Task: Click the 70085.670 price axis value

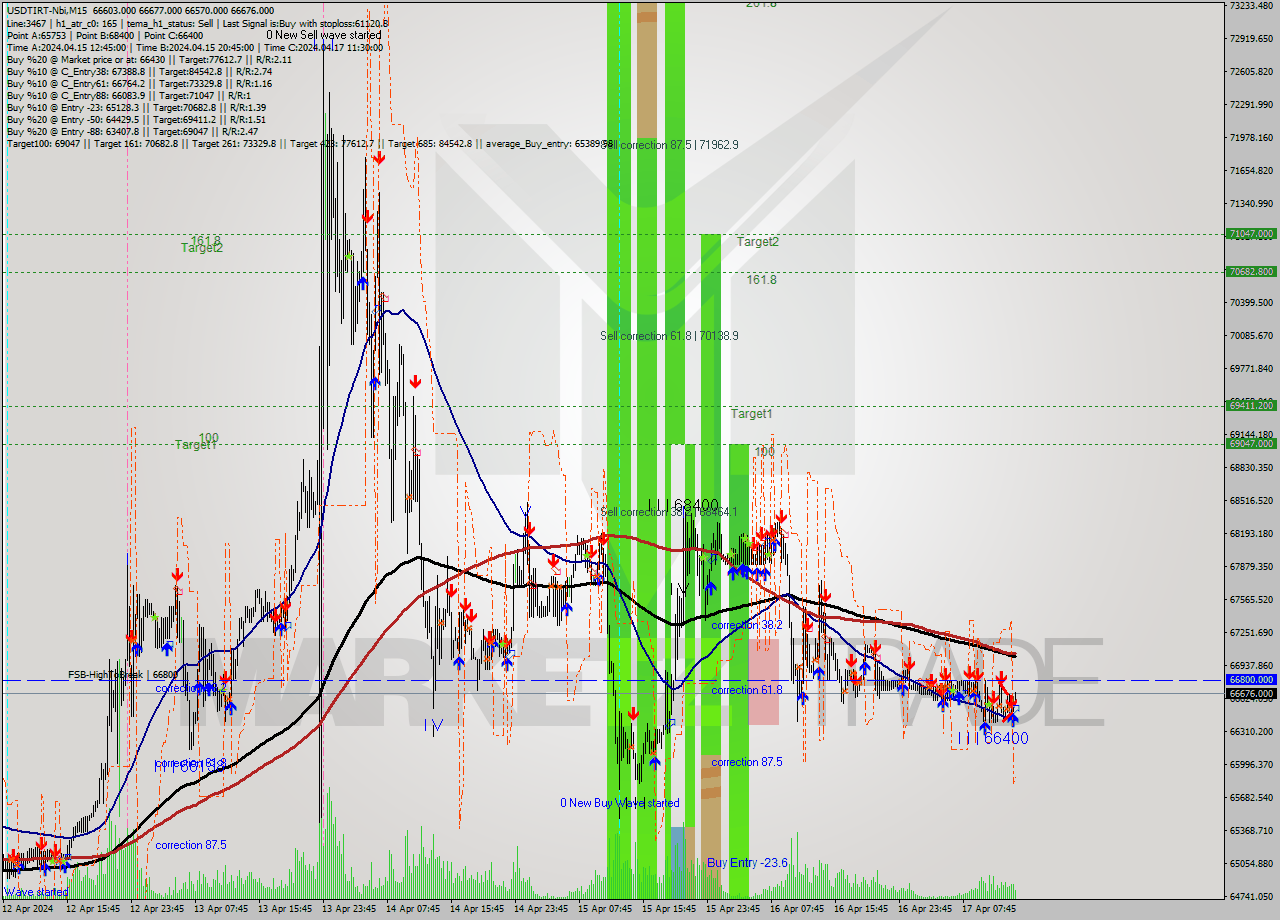Action: (x=1251, y=336)
